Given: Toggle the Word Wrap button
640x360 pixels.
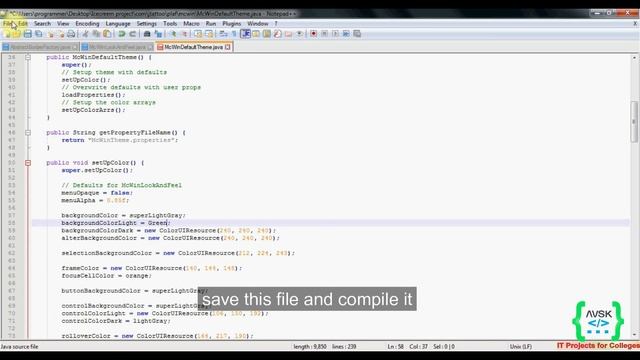Looking at the screenshot, I should point(223,34).
